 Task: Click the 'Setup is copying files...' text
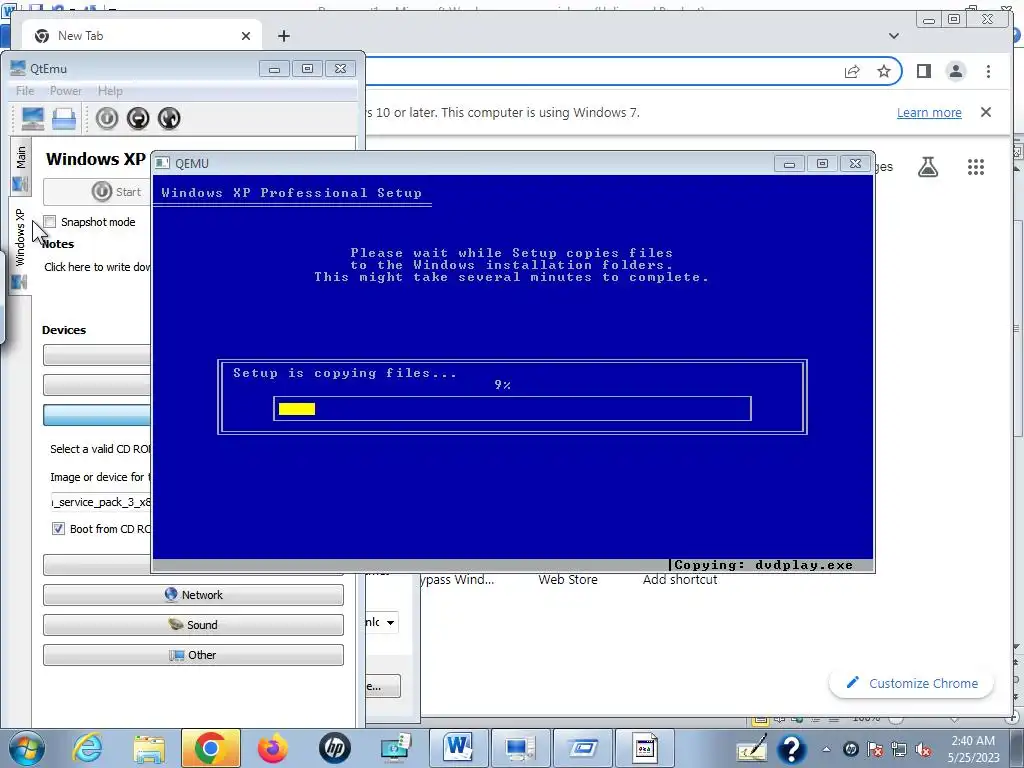[x=345, y=373]
